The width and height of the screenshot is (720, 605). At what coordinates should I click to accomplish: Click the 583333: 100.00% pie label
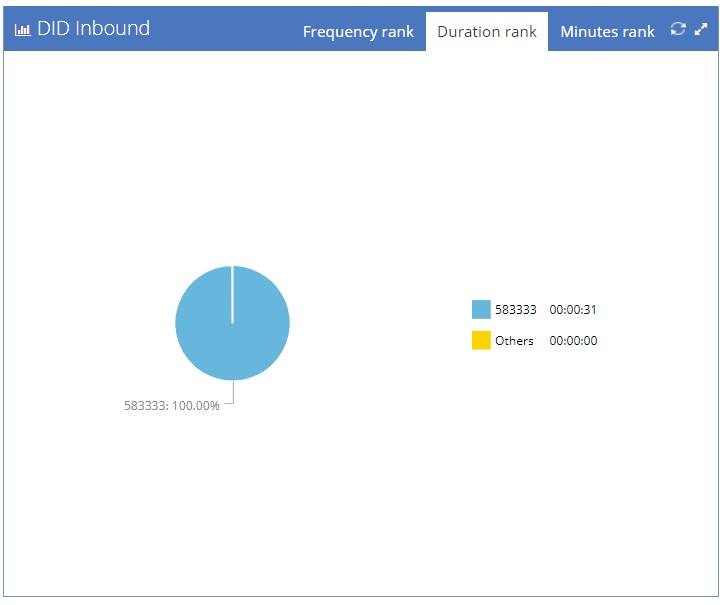(172, 406)
